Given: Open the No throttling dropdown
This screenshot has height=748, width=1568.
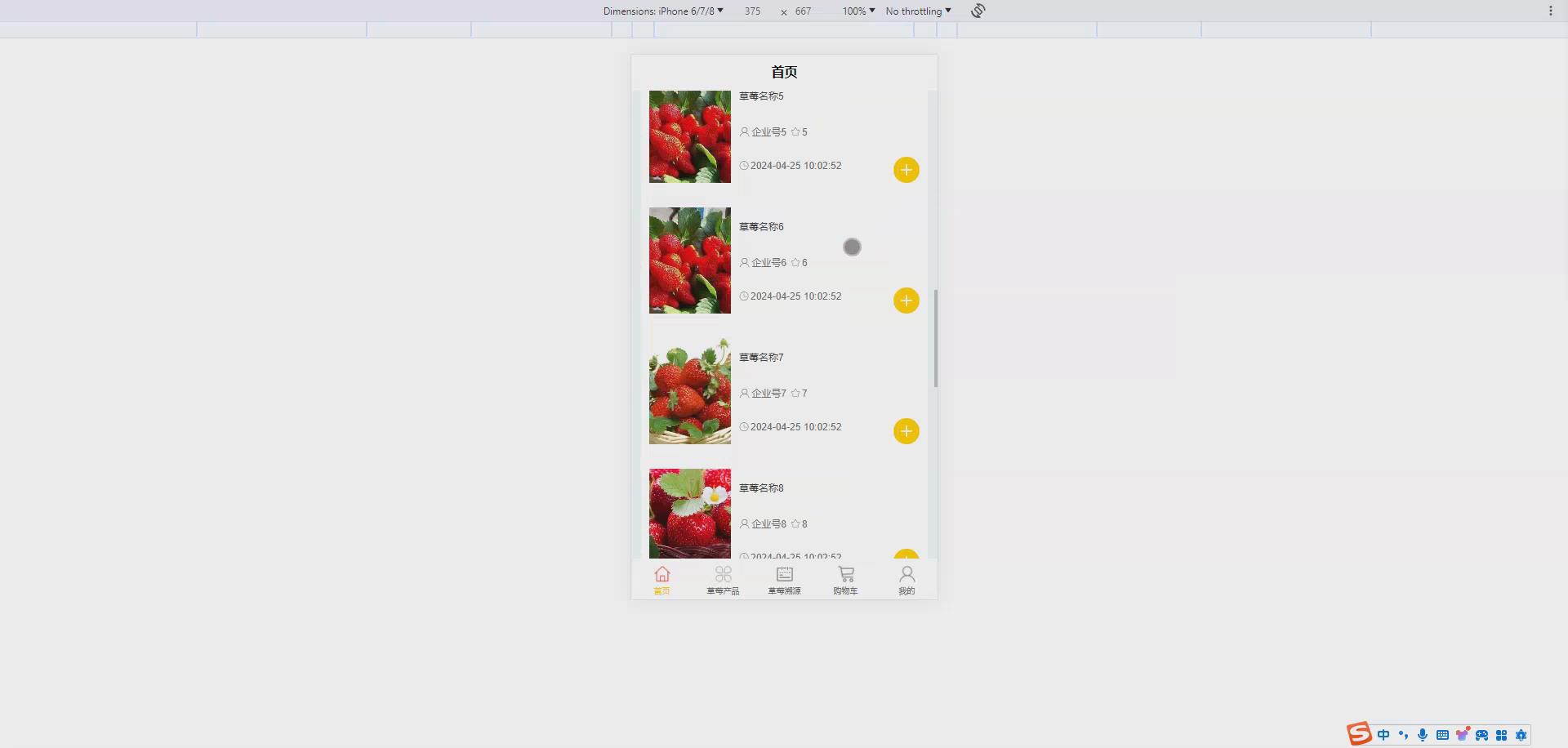Looking at the screenshot, I should (916, 11).
